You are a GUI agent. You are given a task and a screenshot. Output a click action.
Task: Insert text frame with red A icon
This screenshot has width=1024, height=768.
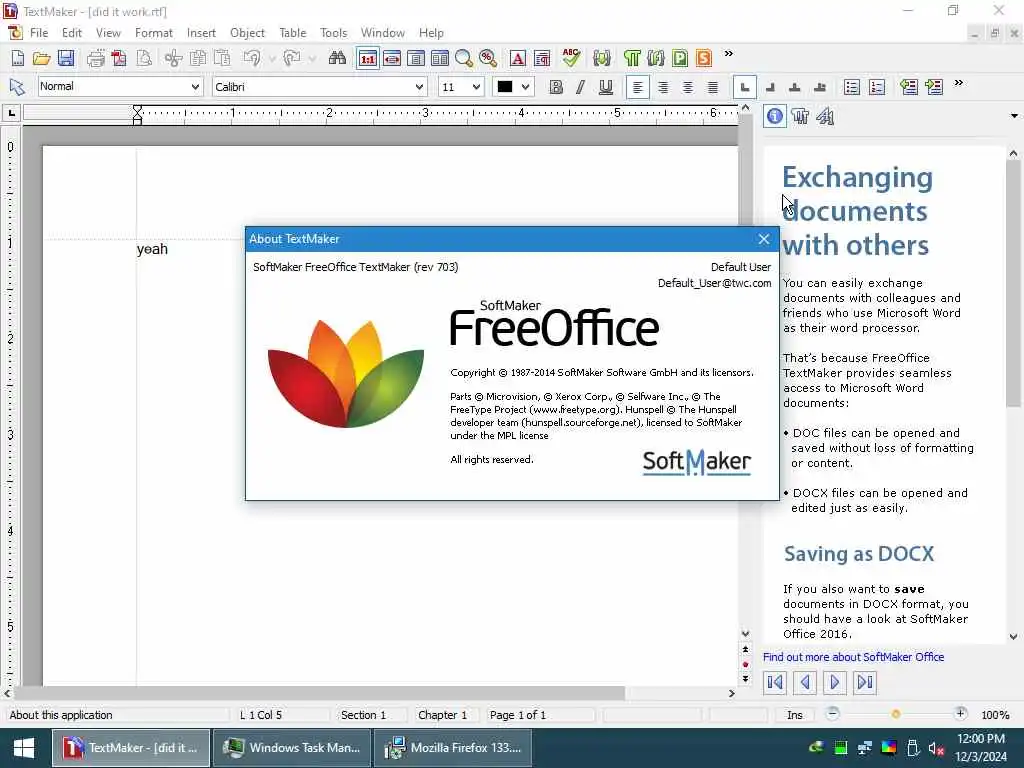517,58
